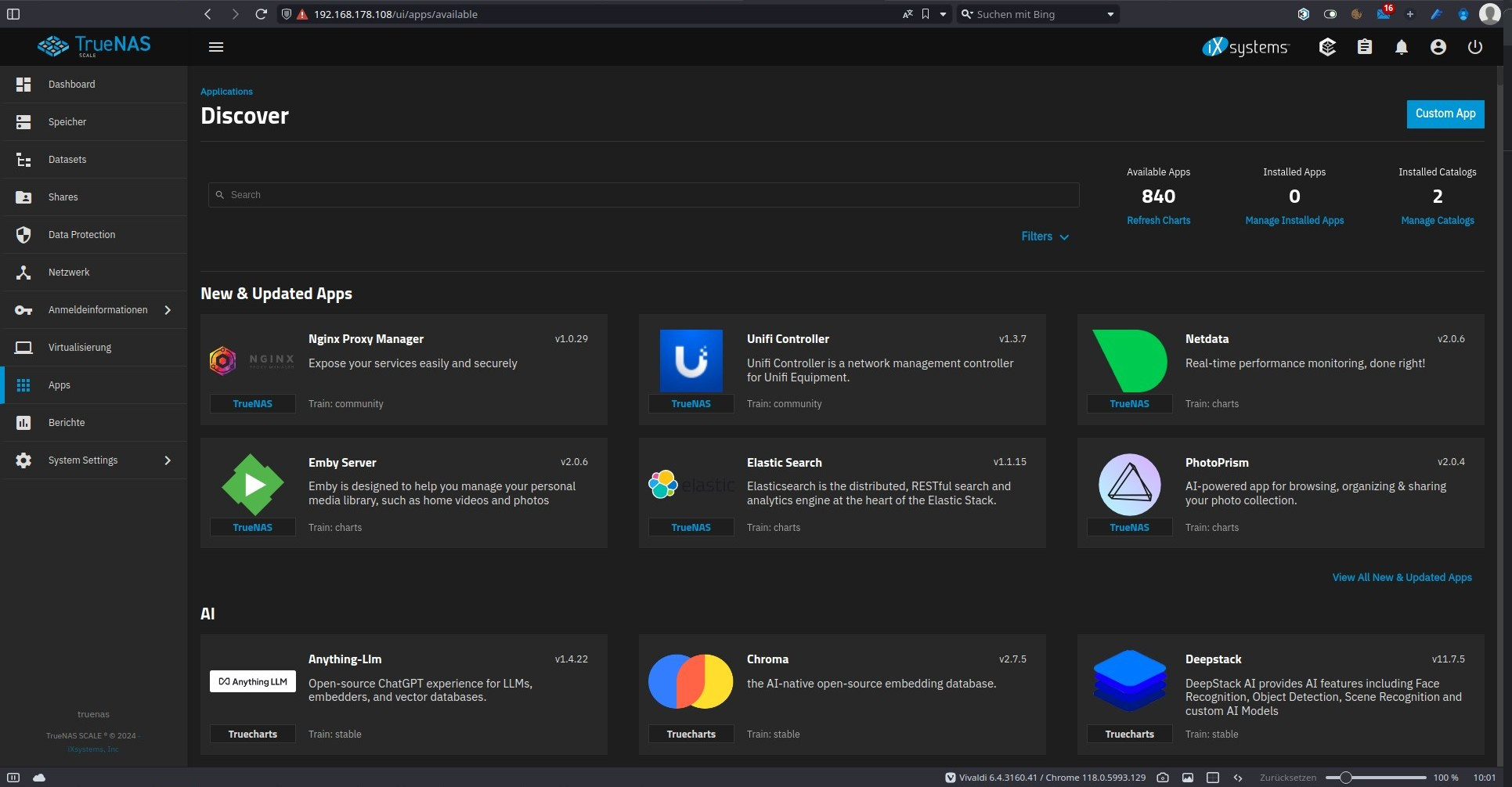This screenshot has height=787, width=1512.
Task: Open Manage Catalogs link
Action: click(x=1438, y=221)
